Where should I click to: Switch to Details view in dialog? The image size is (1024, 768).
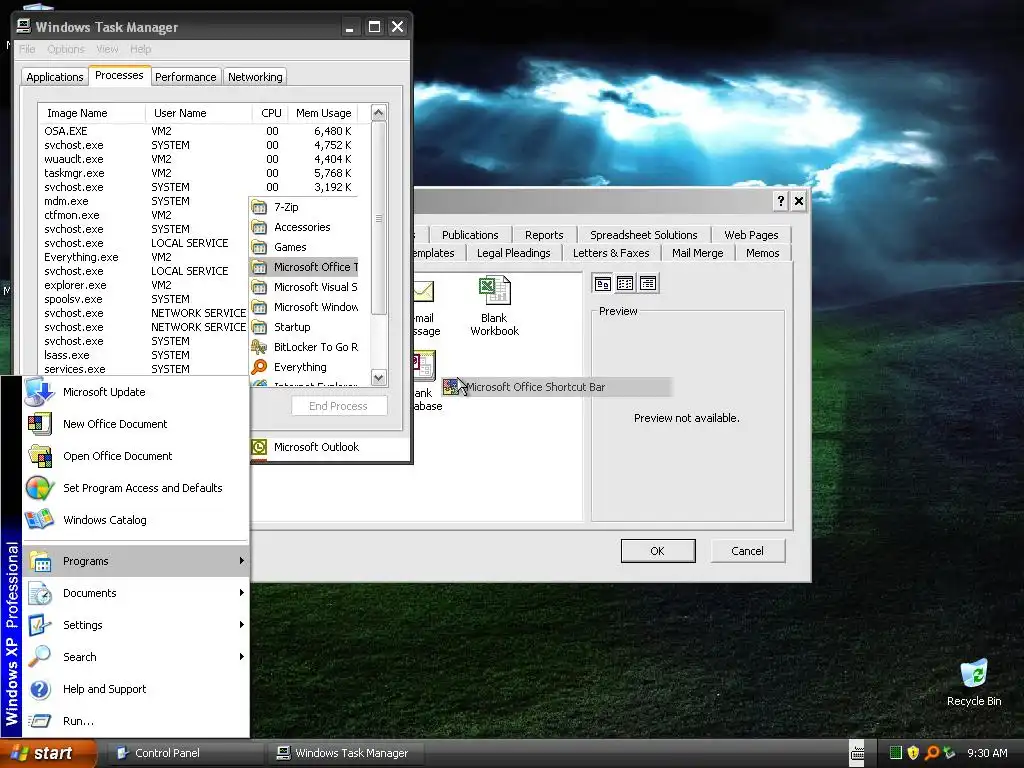coord(648,283)
